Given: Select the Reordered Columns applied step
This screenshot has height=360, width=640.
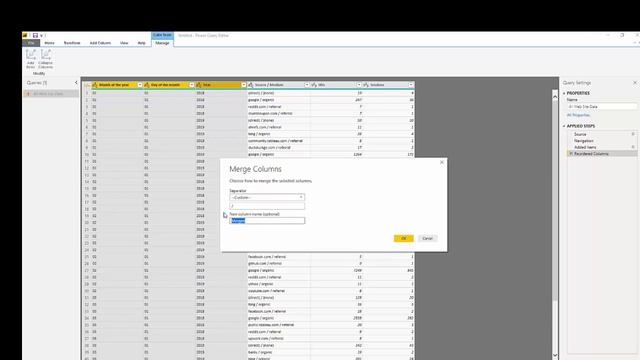Looking at the screenshot, I should click(602, 153).
